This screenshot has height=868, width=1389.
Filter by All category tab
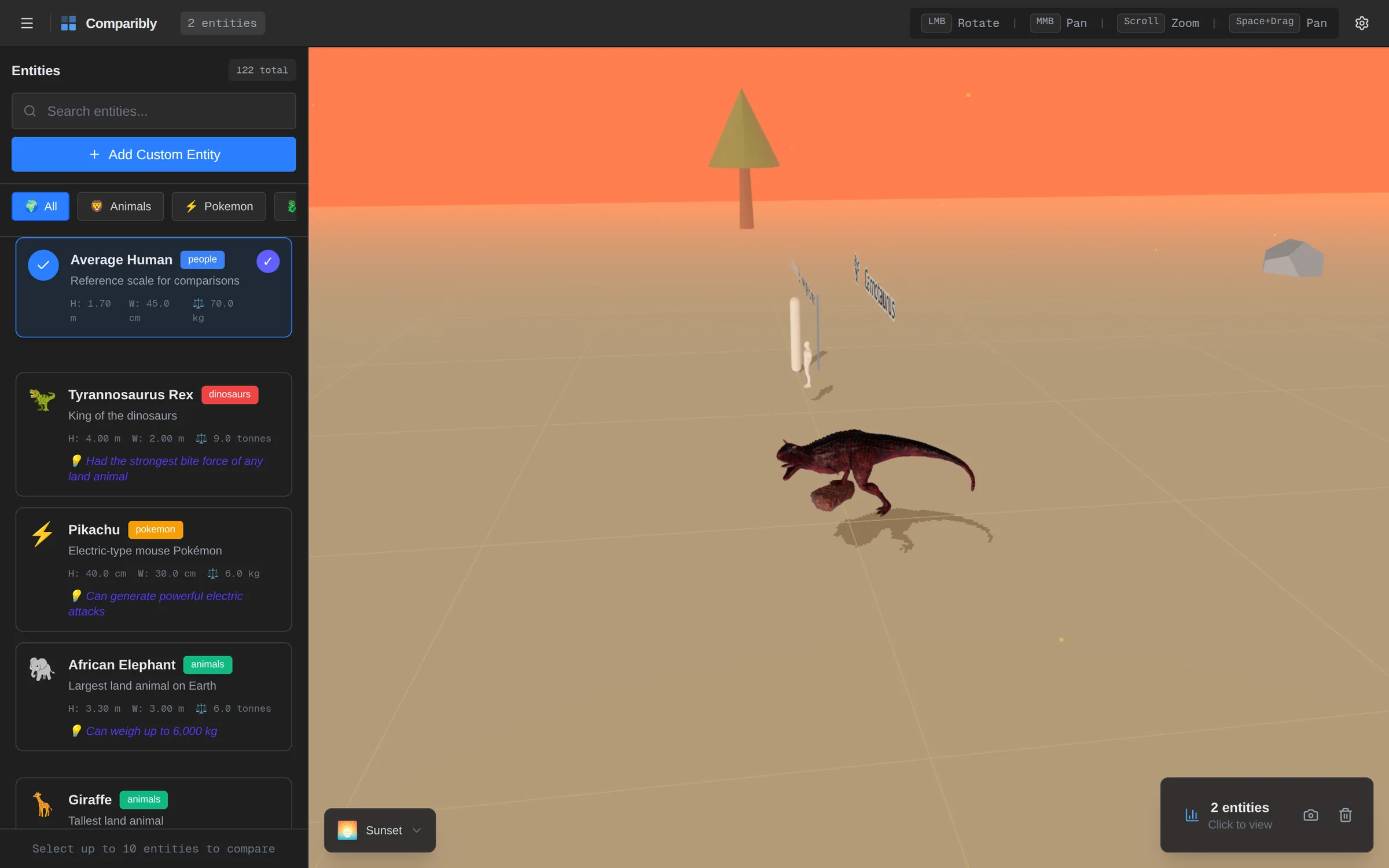pos(41,207)
